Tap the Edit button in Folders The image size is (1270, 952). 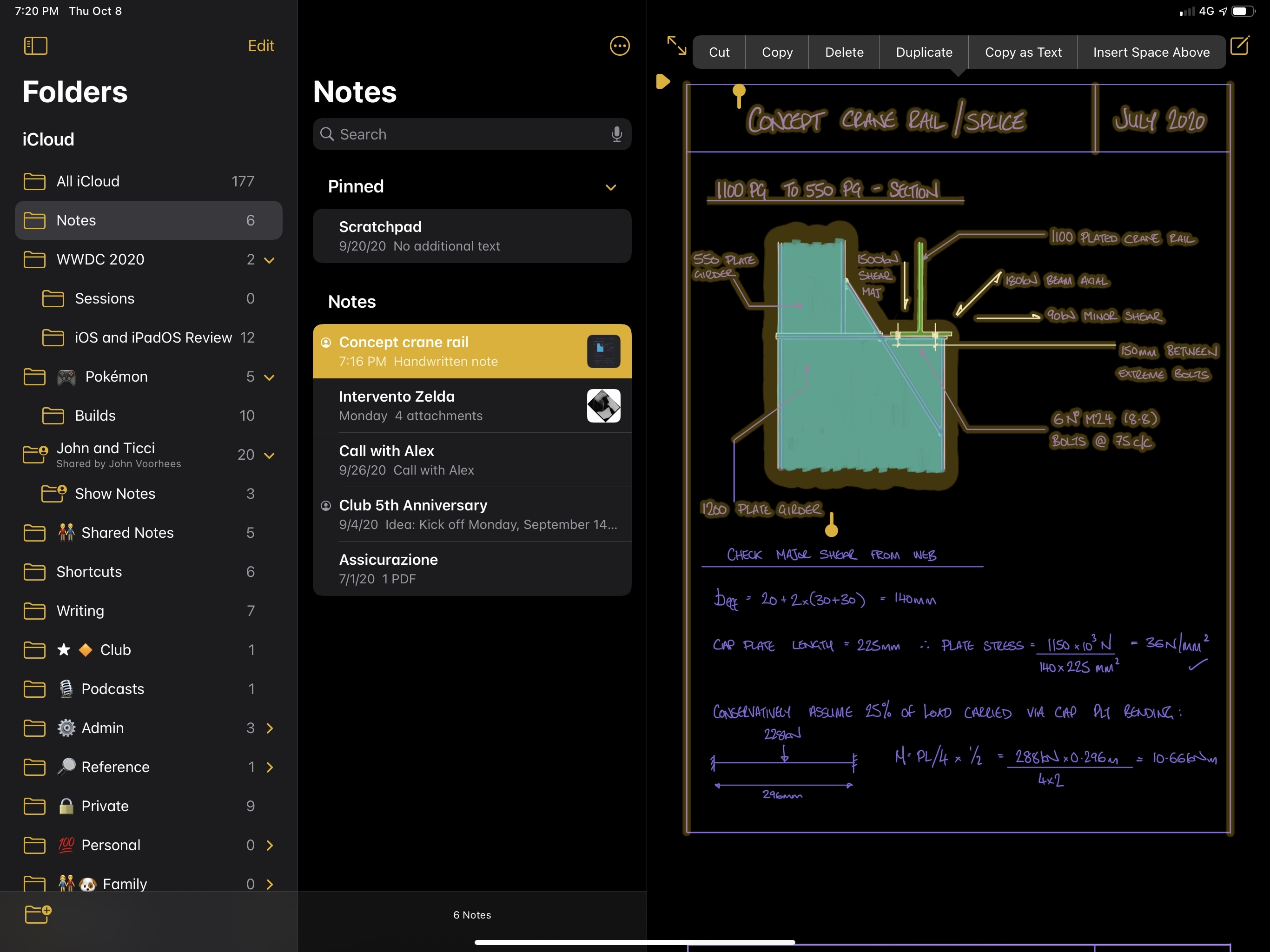click(261, 46)
